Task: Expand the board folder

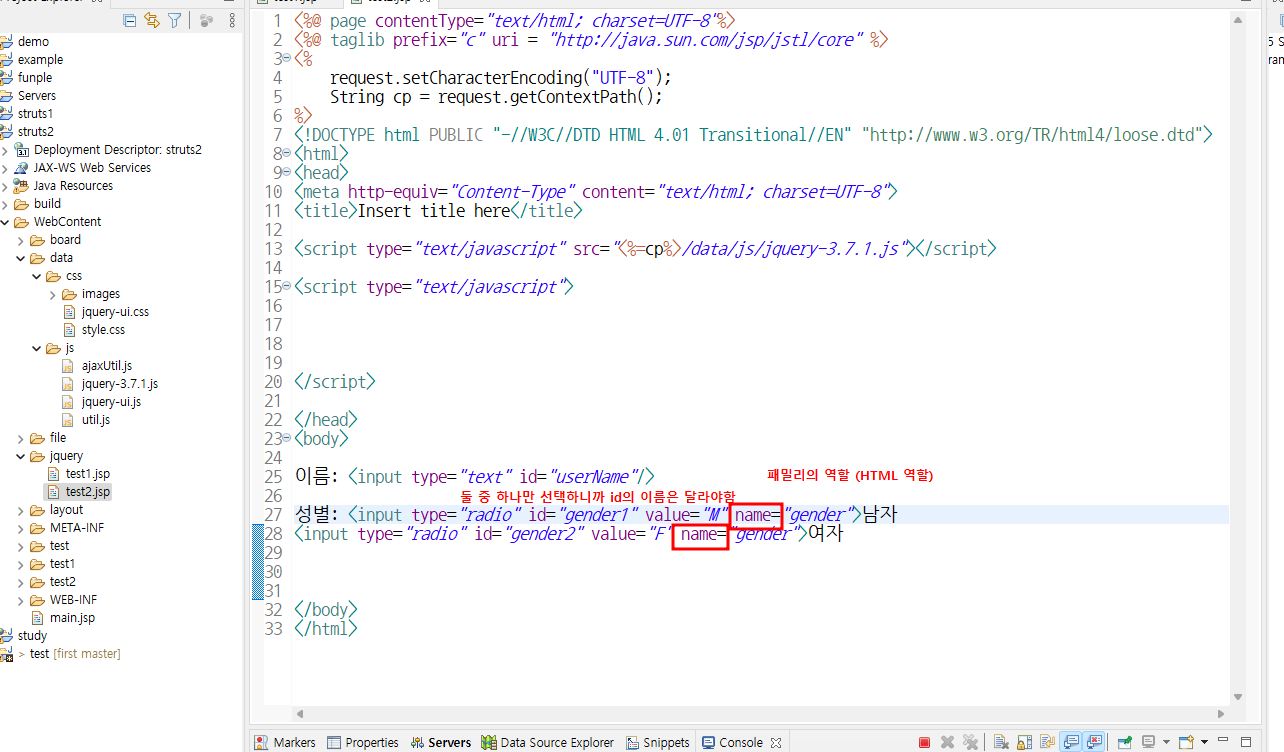Action: (x=21, y=240)
